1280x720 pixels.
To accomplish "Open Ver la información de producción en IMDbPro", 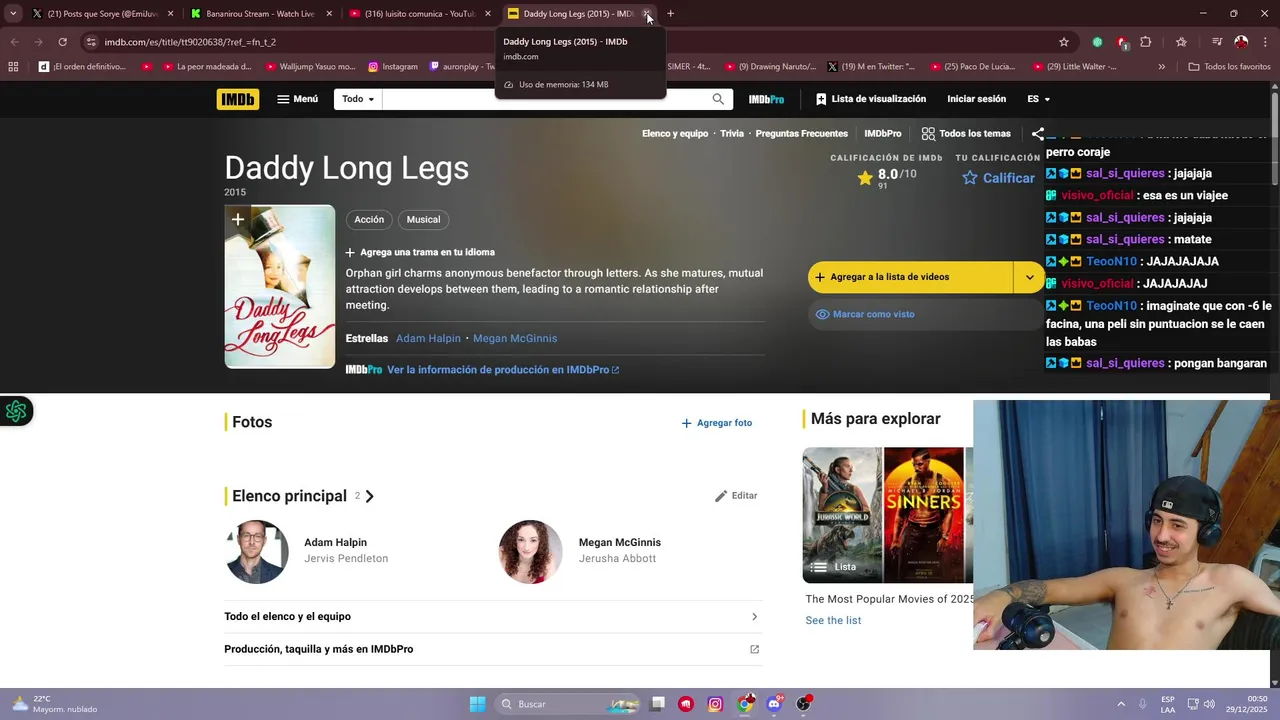I will tap(503, 370).
